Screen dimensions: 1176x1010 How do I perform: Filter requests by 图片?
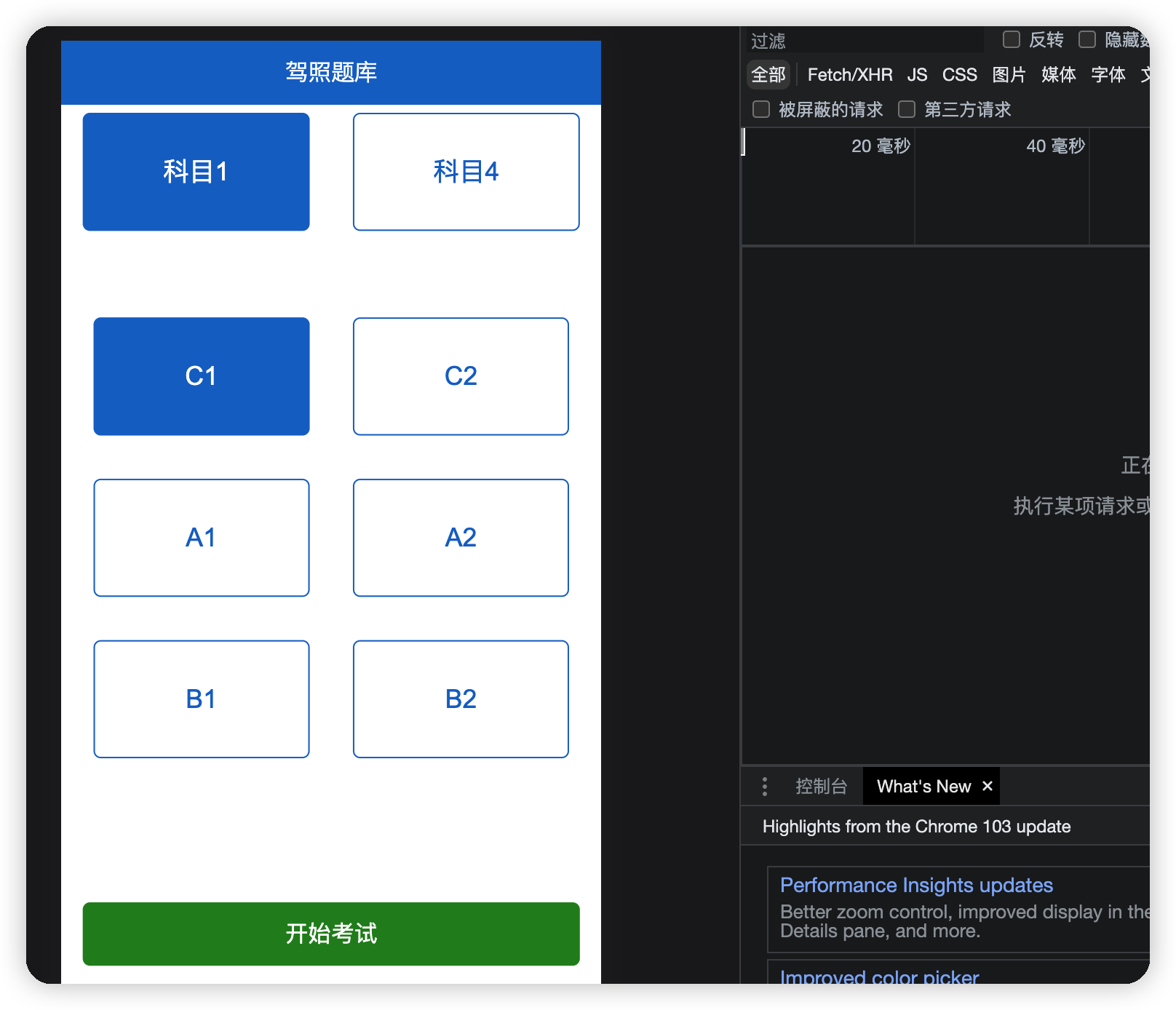(x=1009, y=74)
